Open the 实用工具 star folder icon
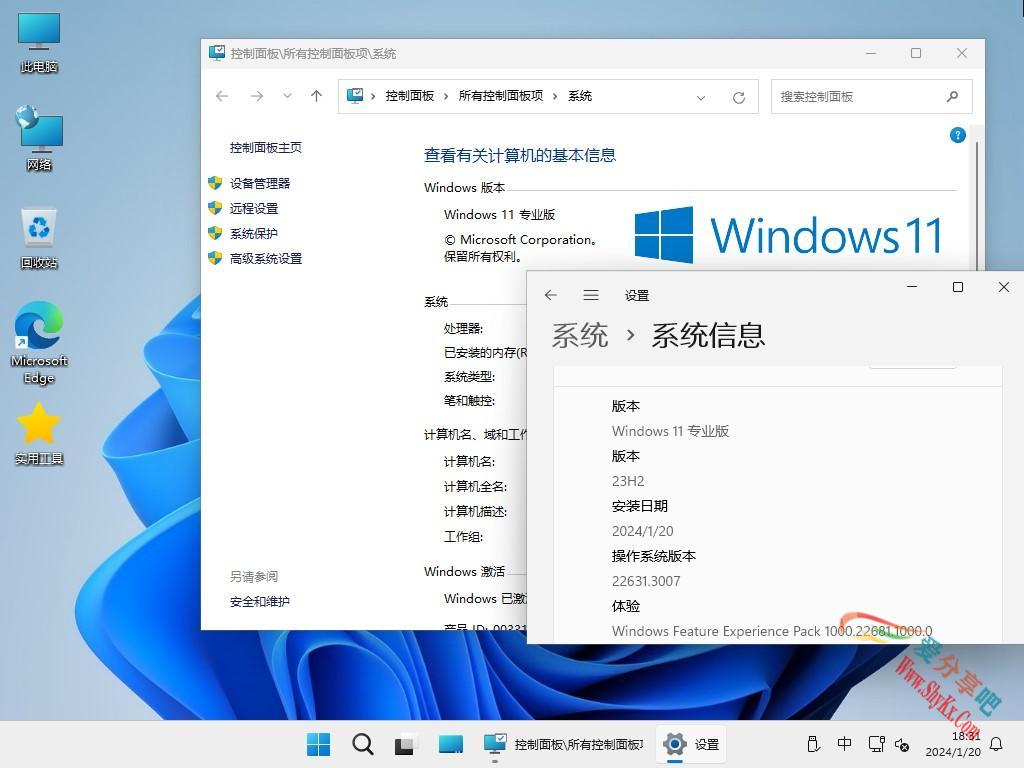This screenshot has height=768, width=1024. pos(39,434)
